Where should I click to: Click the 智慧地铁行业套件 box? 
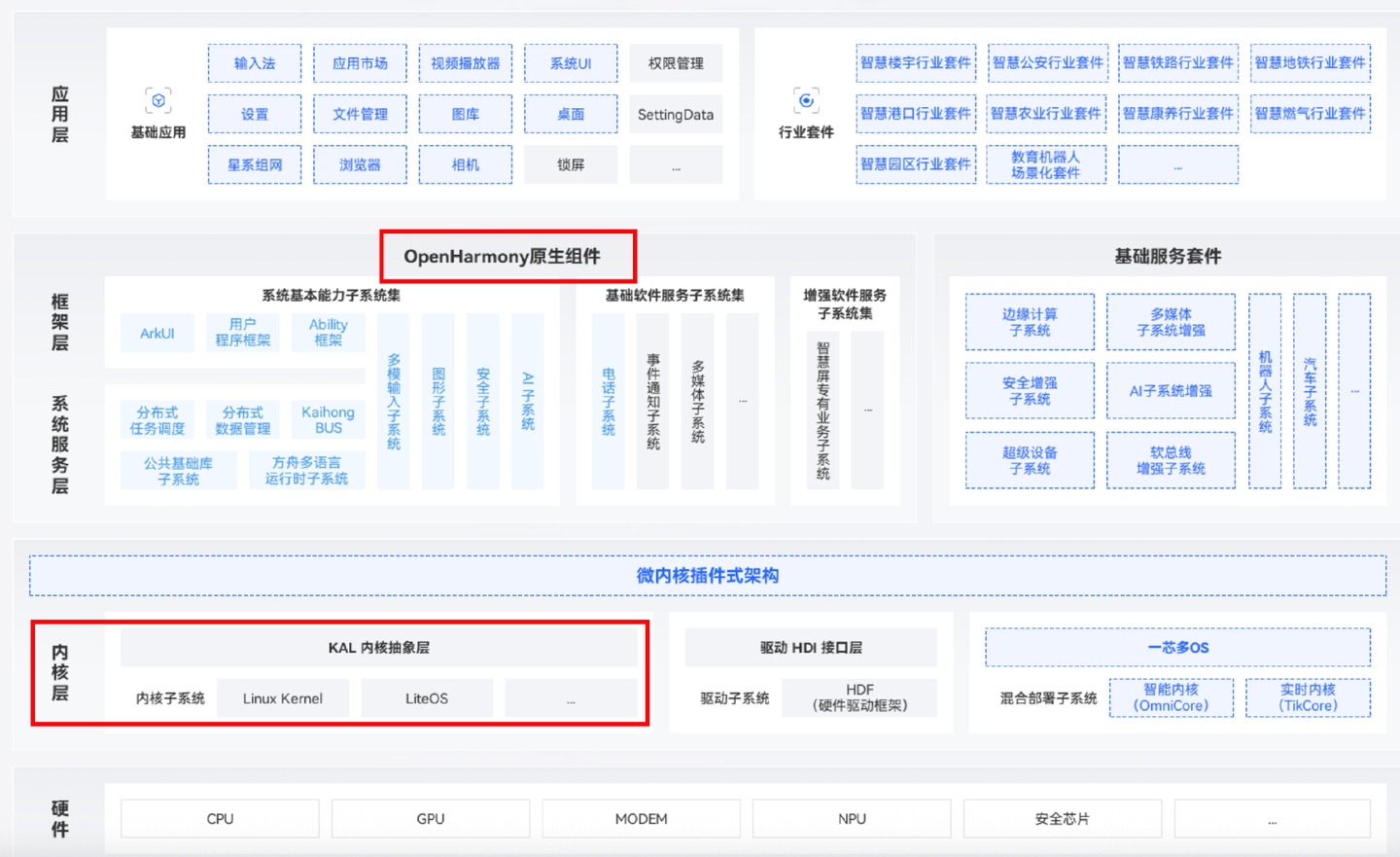point(1311,62)
